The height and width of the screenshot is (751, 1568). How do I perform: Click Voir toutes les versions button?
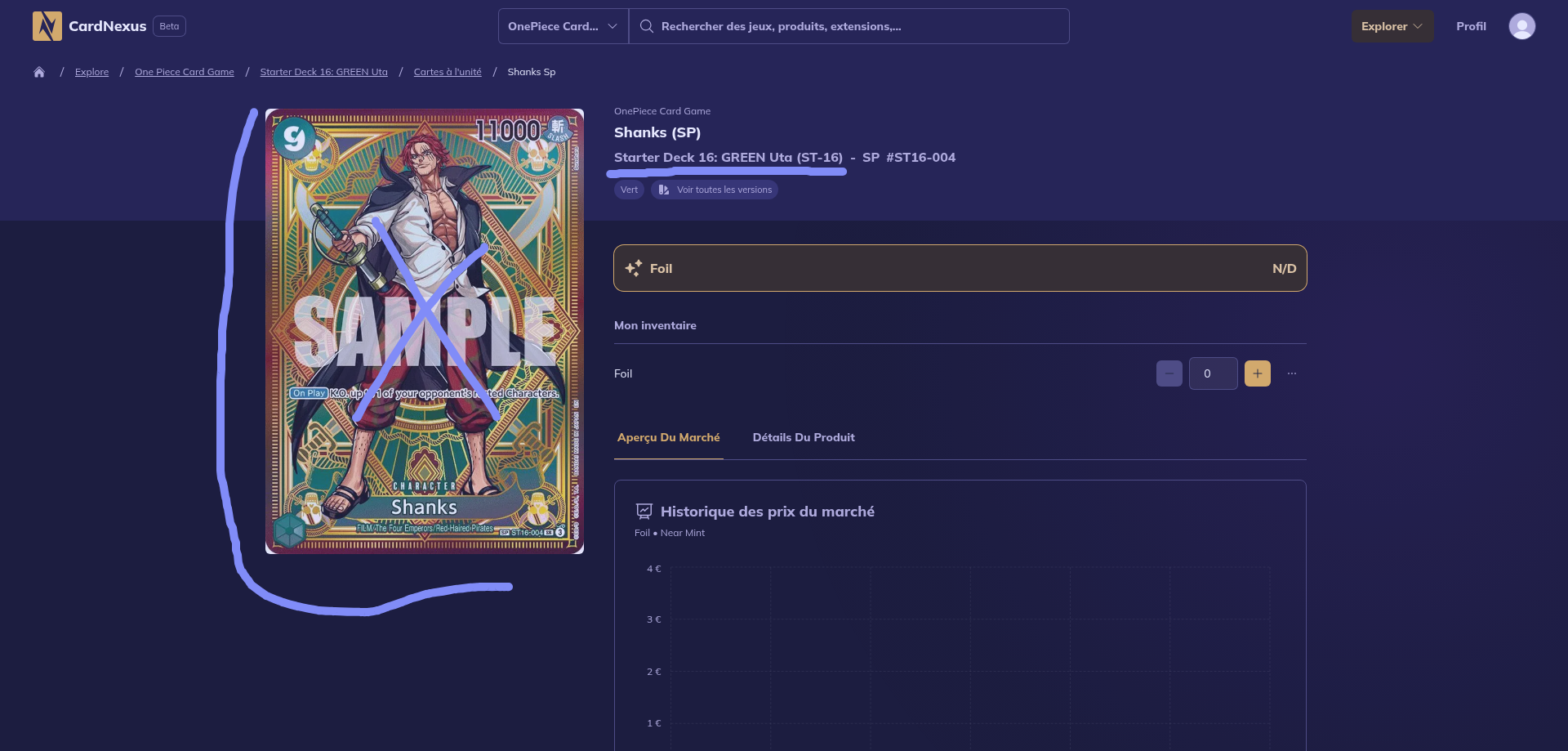click(715, 190)
